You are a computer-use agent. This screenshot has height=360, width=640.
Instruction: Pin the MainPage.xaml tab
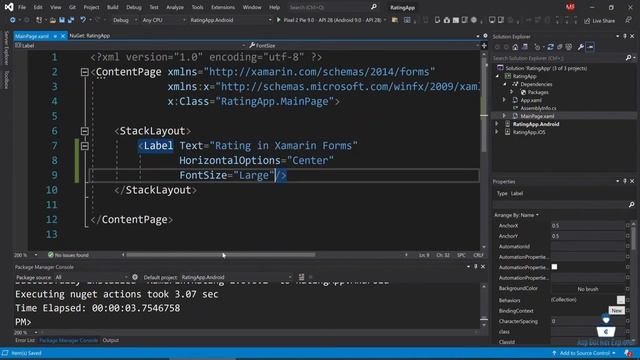pyautogui.click(x=55, y=36)
